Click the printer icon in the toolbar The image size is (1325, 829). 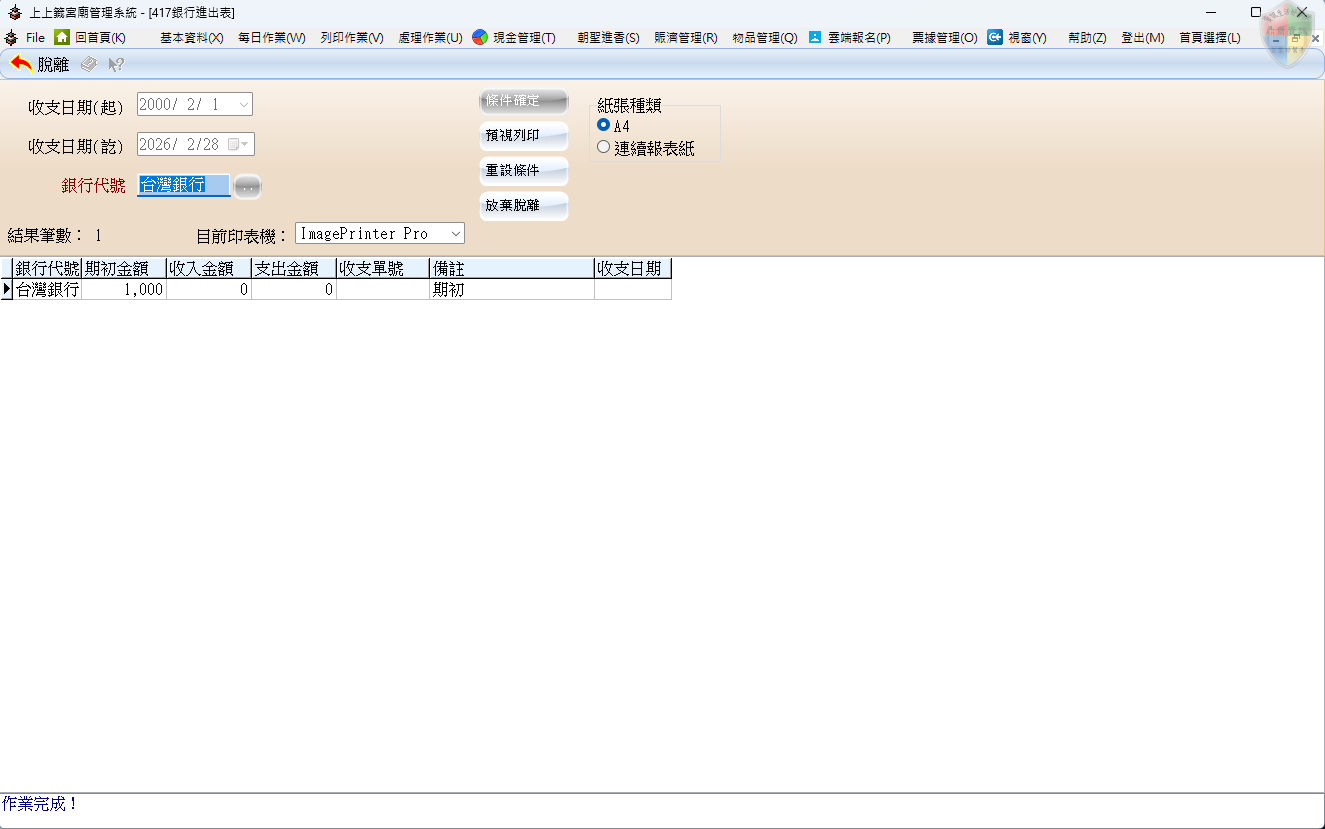pyautogui.click(x=89, y=64)
